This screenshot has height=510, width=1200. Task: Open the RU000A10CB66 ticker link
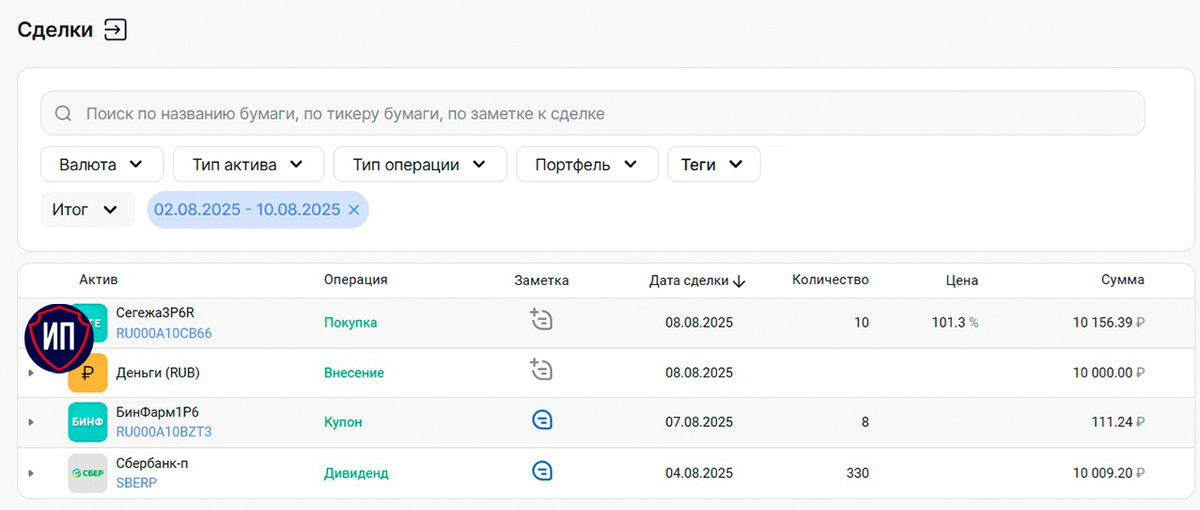[164, 333]
